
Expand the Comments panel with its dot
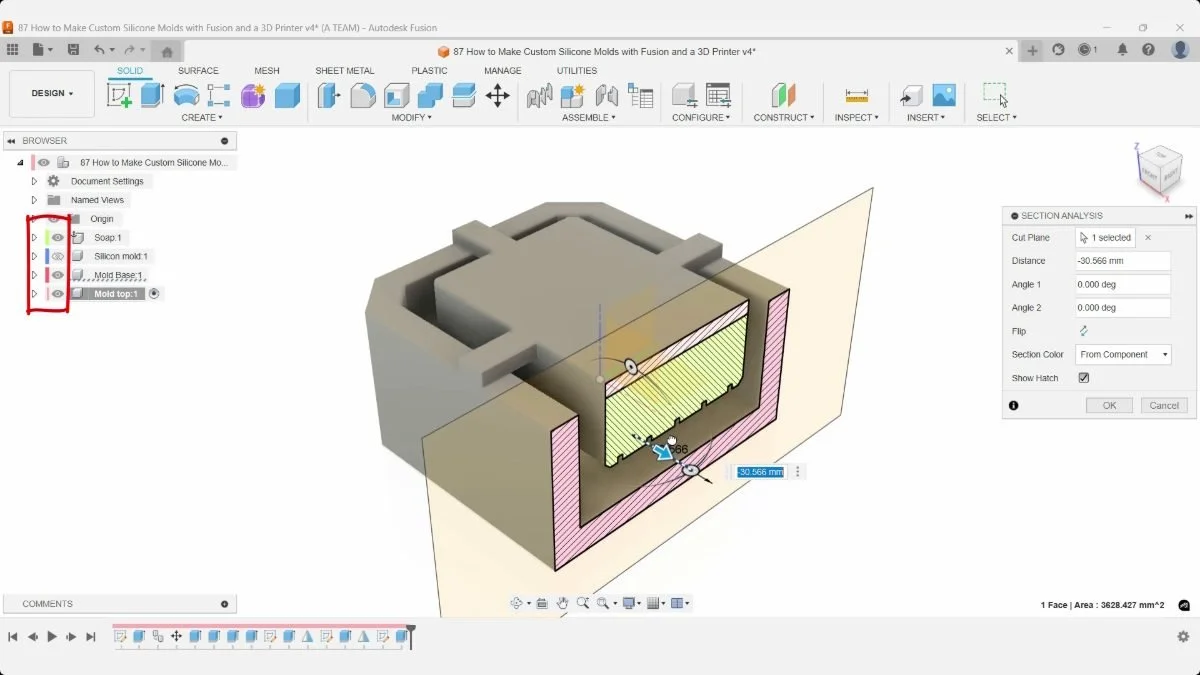point(224,604)
